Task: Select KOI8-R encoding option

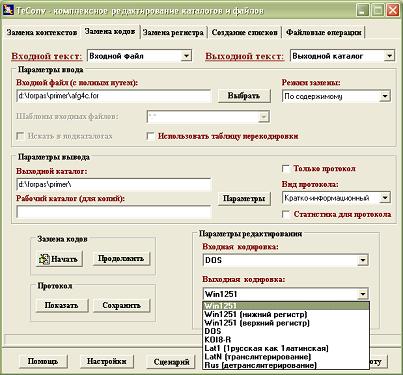Action: (x=286, y=340)
